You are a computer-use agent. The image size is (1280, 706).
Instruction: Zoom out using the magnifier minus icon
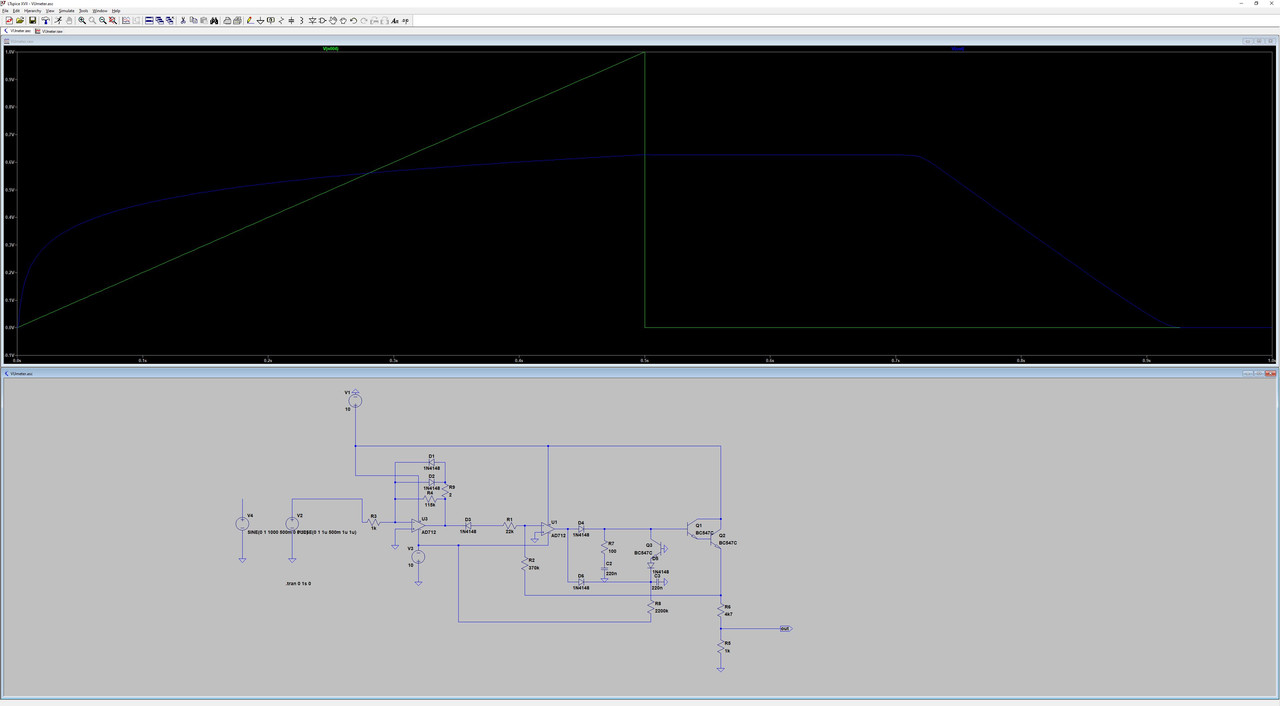[103, 20]
